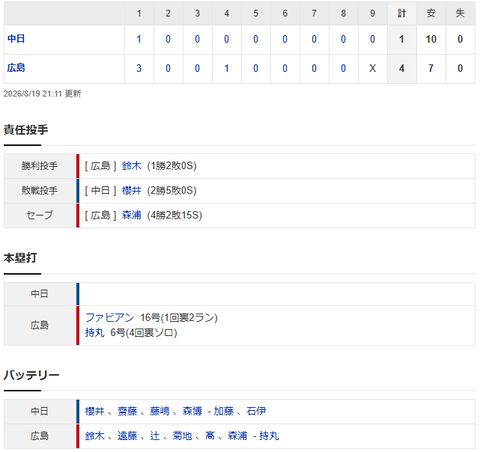
Task: Select 辻 in 広島 battery list
Action: (x=155, y=436)
